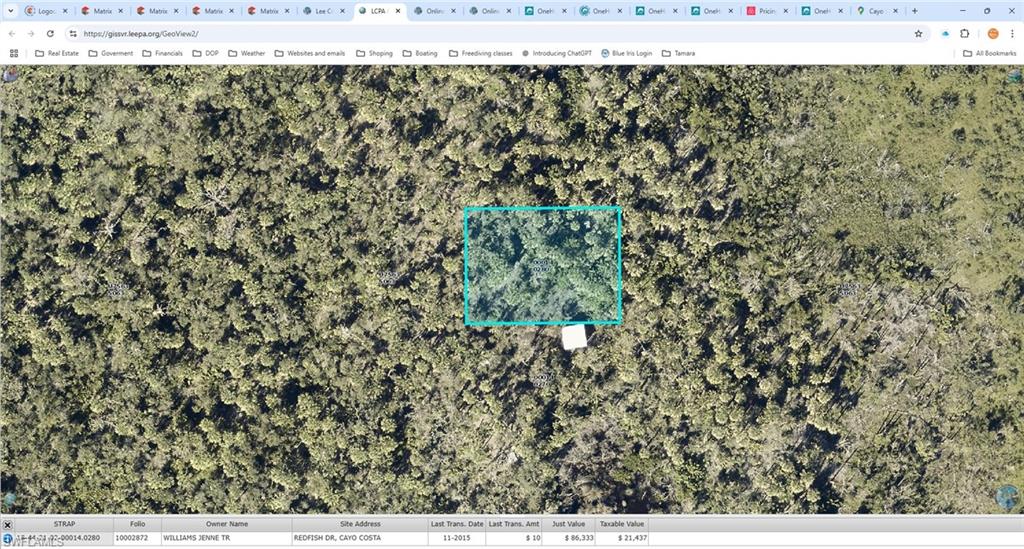Close the LCPA browser tab
The width and height of the screenshot is (1024, 549).
398,11
